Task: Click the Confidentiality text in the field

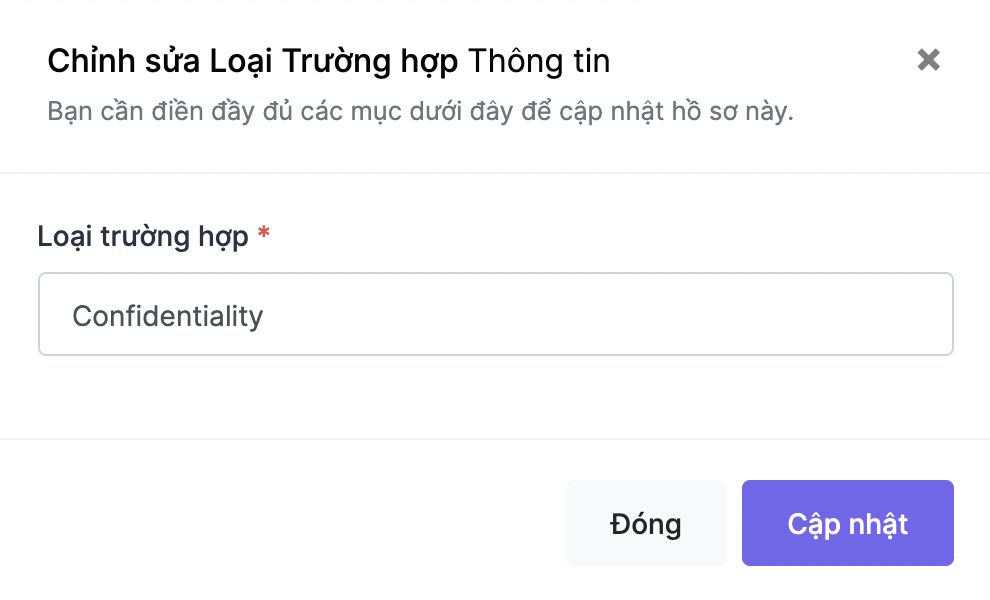Action: point(167,316)
